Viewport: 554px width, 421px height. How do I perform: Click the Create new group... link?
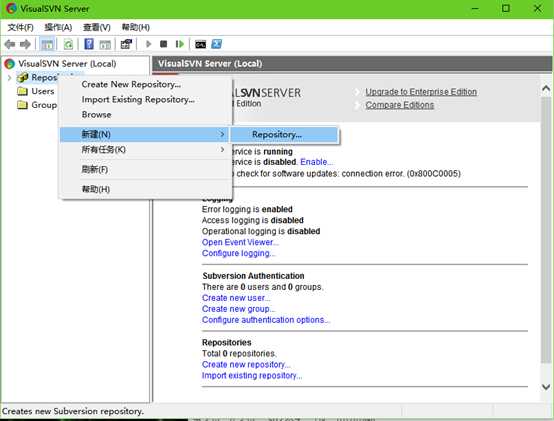coord(238,309)
